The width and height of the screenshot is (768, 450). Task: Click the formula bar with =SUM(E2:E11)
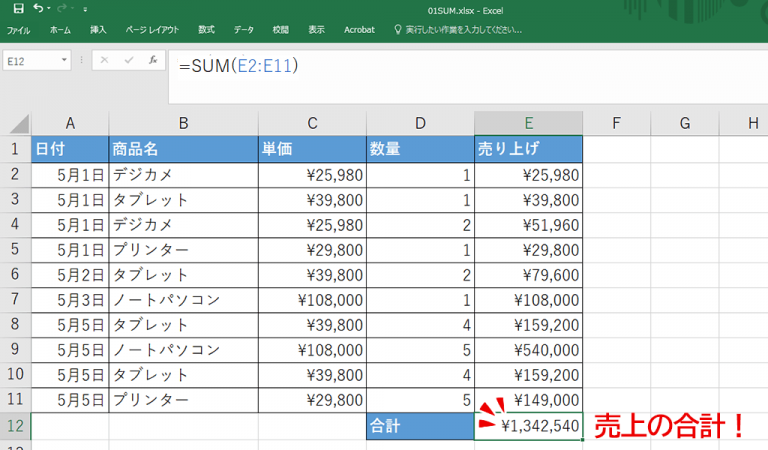point(468,76)
